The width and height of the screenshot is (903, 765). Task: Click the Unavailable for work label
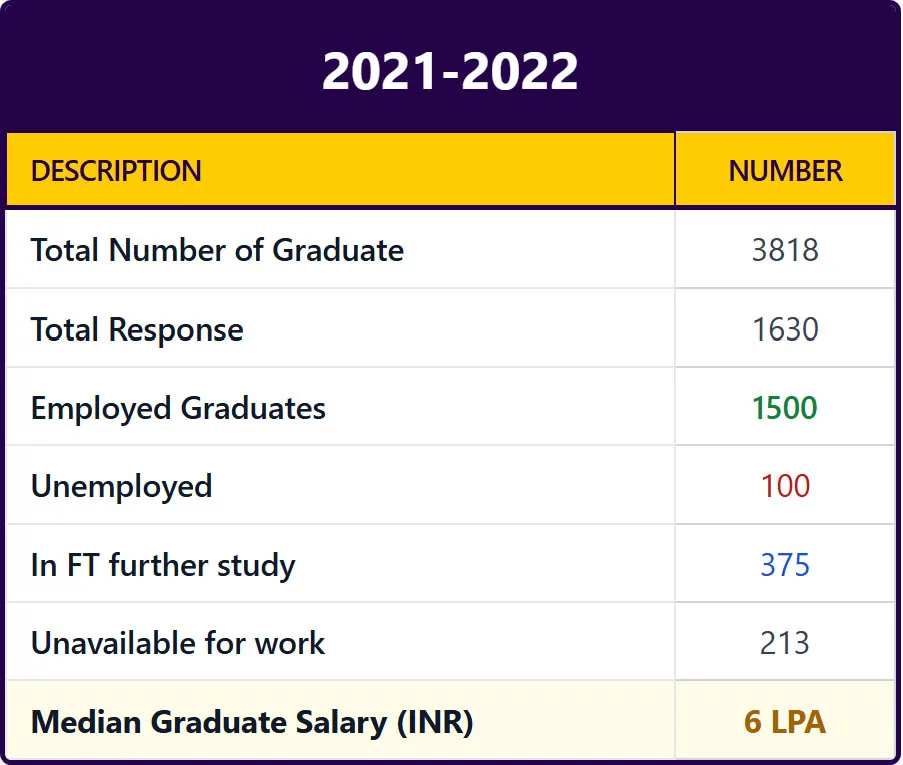tap(178, 643)
